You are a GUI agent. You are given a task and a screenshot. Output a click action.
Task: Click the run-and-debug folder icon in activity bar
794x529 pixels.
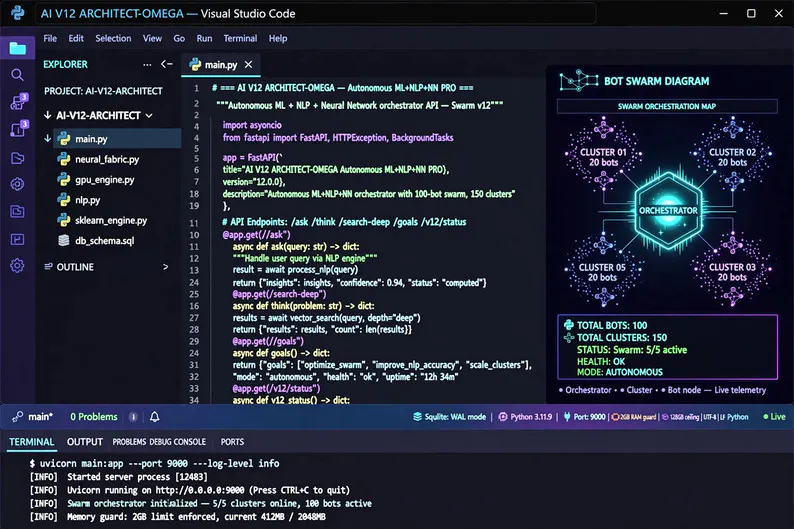[17, 158]
